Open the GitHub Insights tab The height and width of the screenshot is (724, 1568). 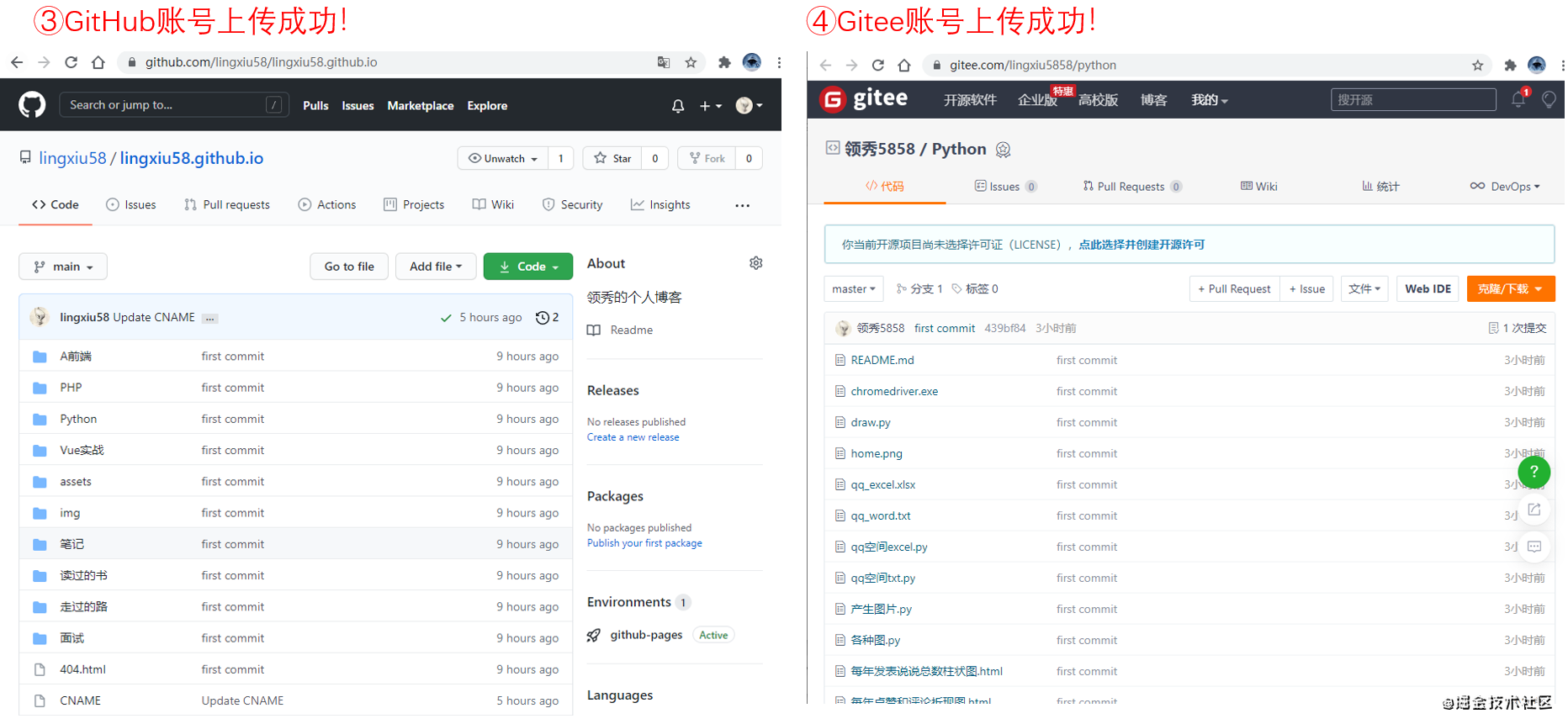click(x=660, y=204)
